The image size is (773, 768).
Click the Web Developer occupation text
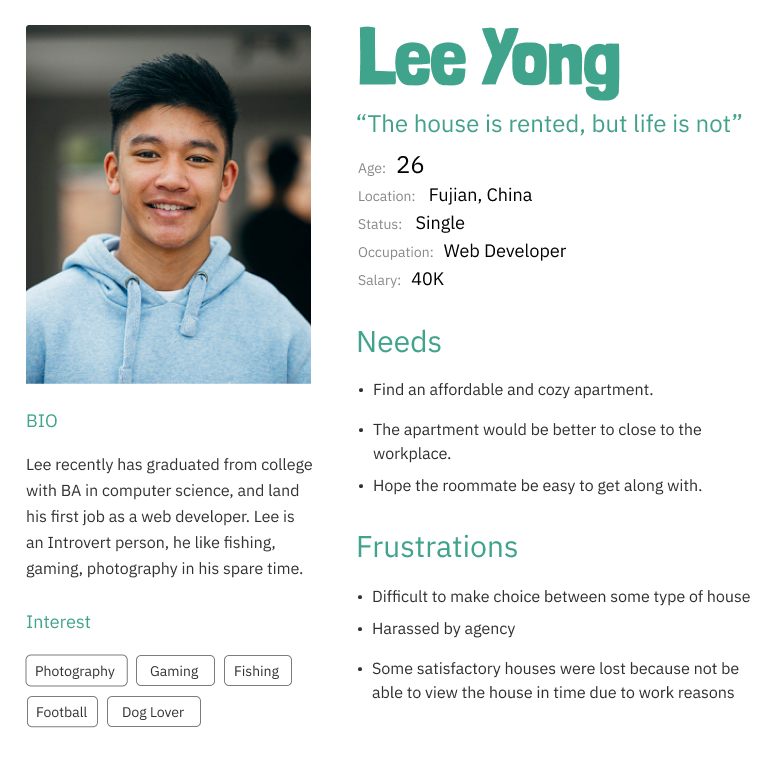(505, 251)
